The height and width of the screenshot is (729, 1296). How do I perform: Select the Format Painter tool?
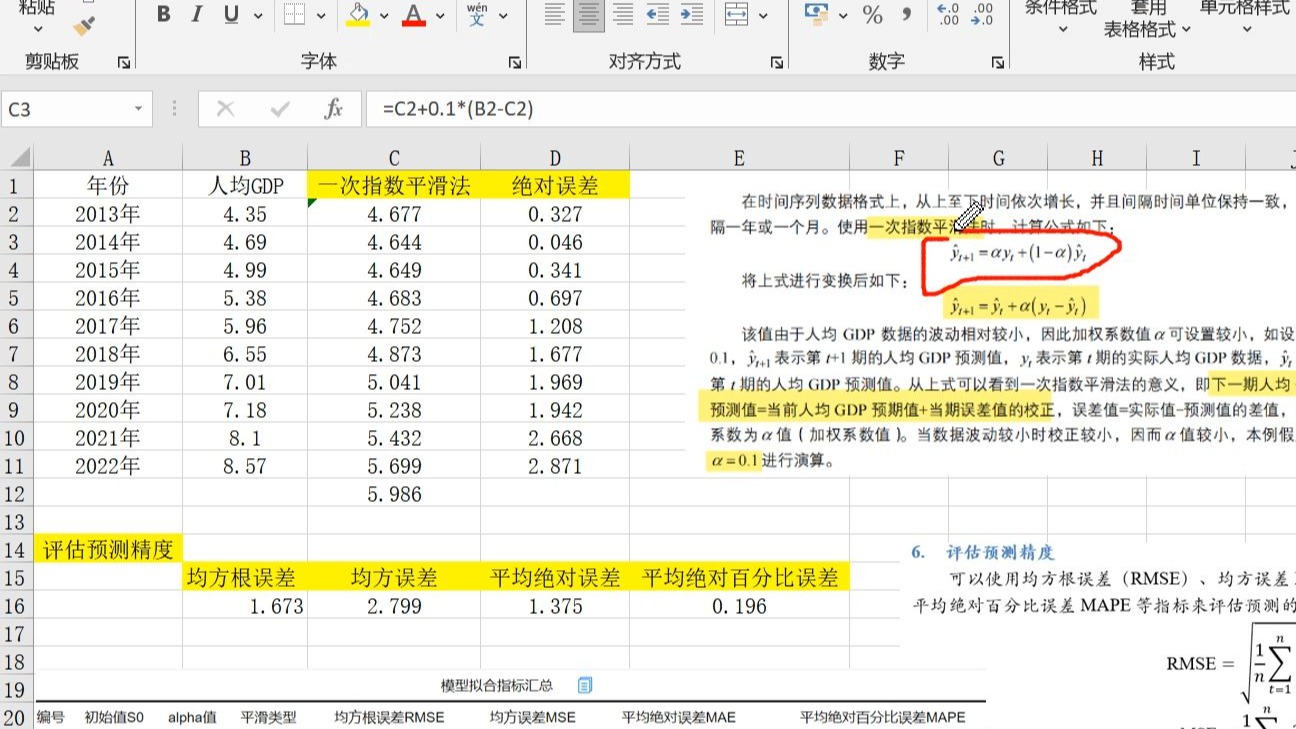click(x=82, y=27)
